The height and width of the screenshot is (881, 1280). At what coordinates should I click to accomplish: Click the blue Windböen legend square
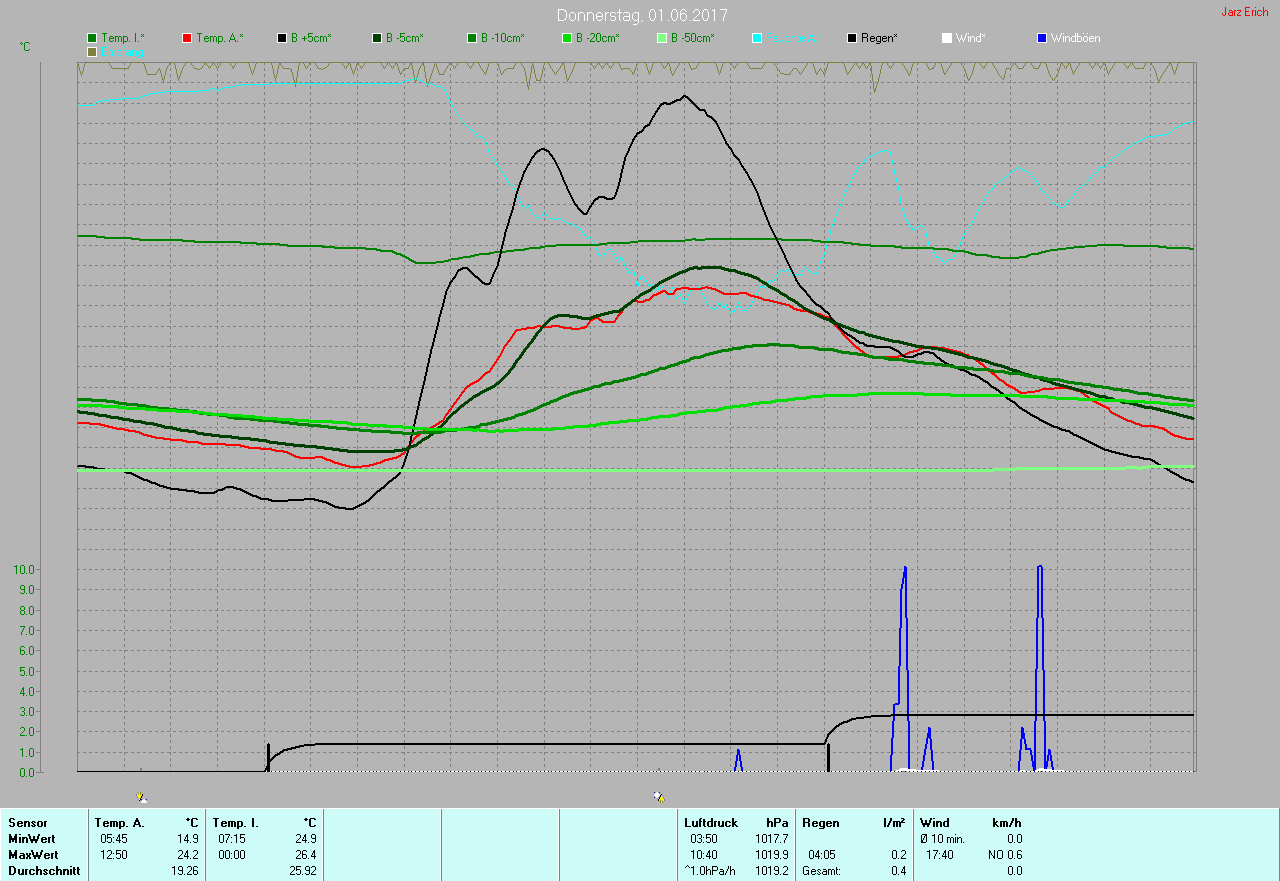pyautogui.click(x=1042, y=38)
